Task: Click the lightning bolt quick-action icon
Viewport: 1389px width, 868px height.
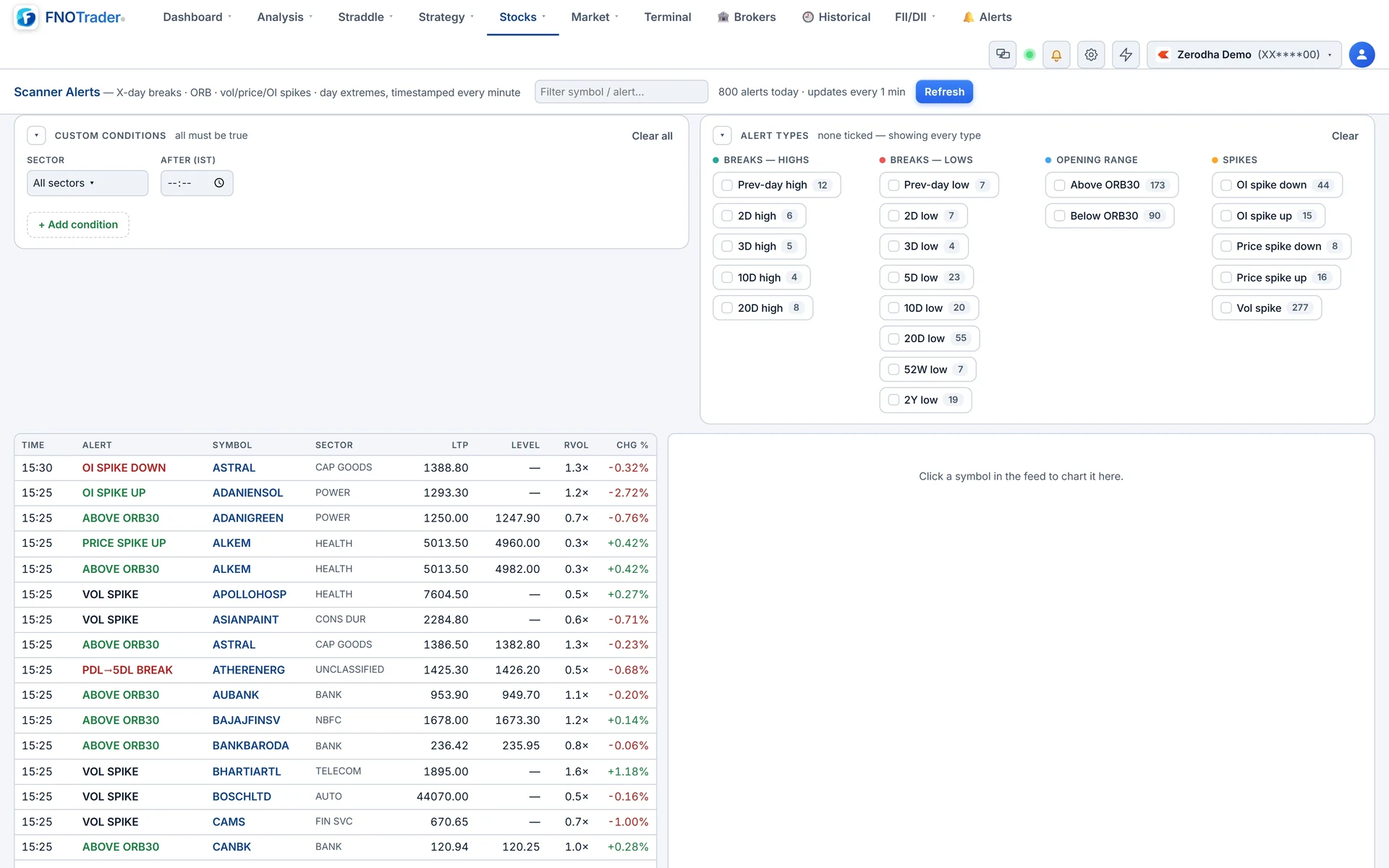Action: (1126, 54)
